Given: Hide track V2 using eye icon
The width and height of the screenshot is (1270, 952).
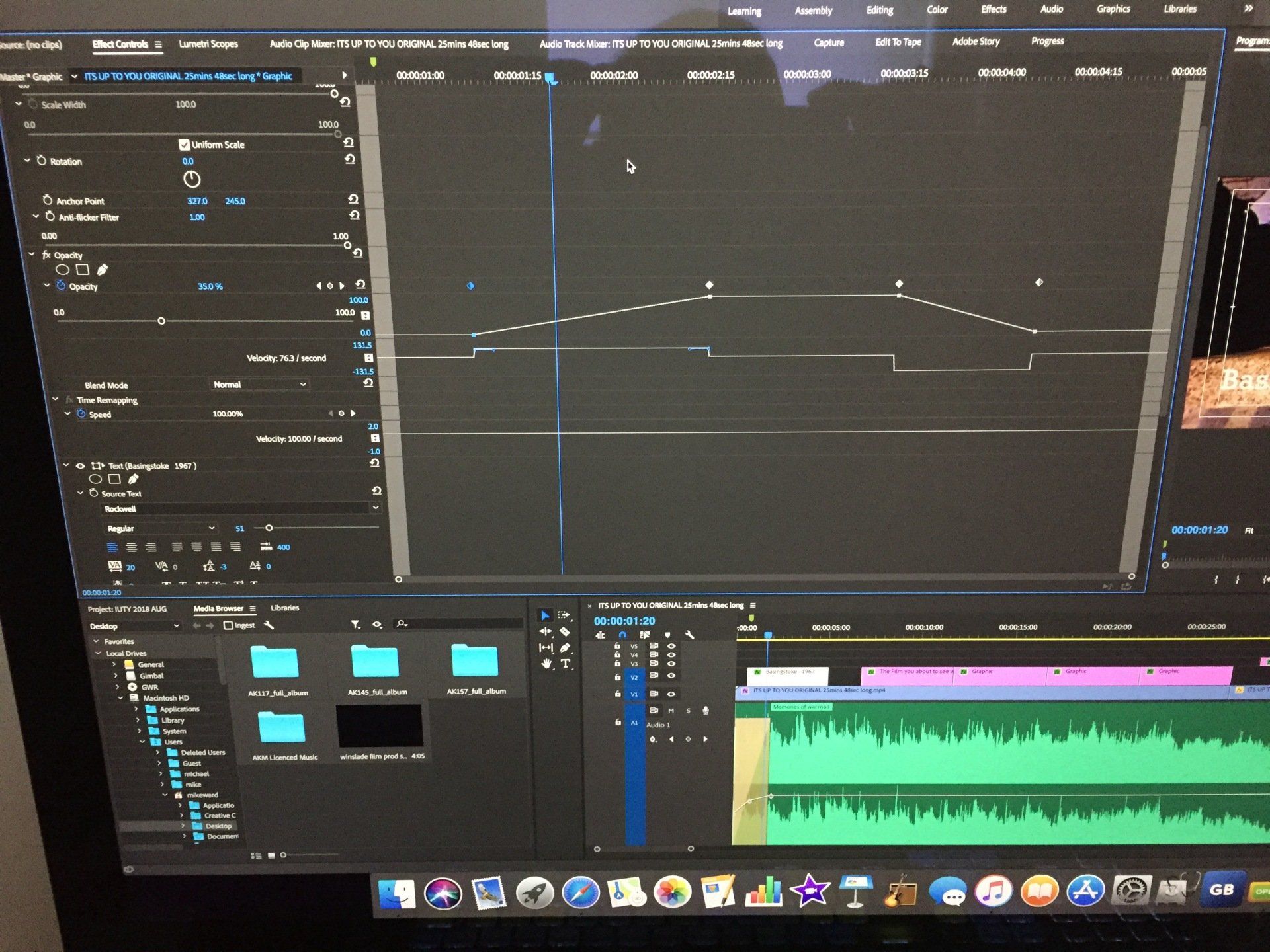Looking at the screenshot, I should click(x=671, y=676).
